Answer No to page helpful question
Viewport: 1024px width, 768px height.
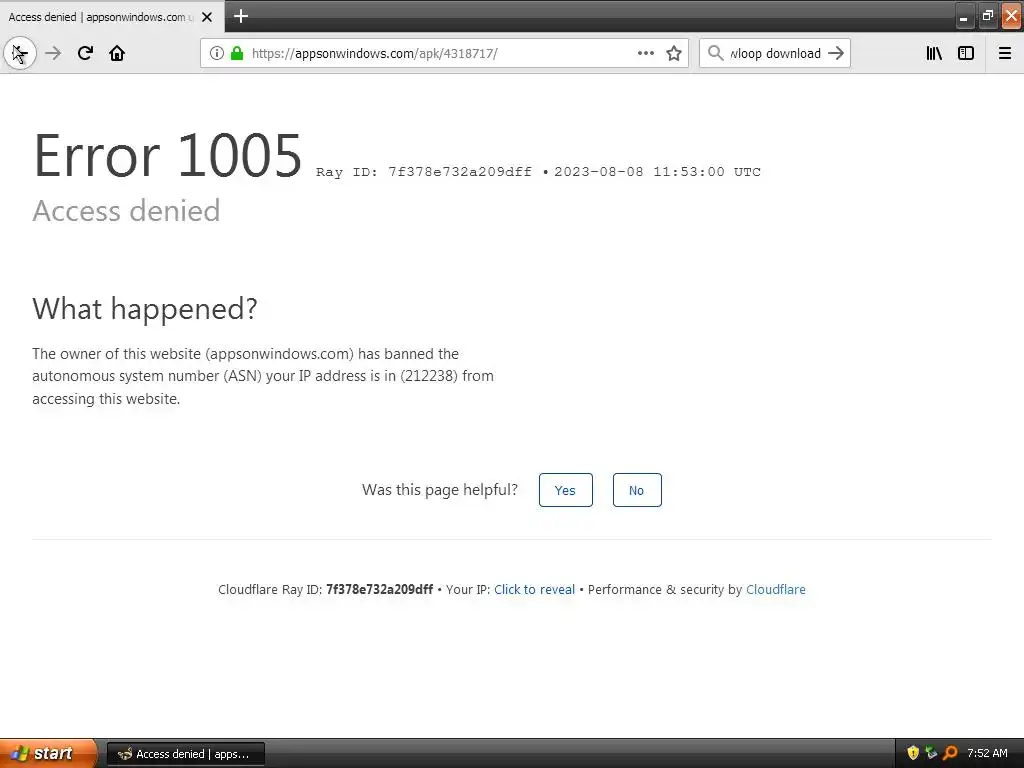(637, 490)
